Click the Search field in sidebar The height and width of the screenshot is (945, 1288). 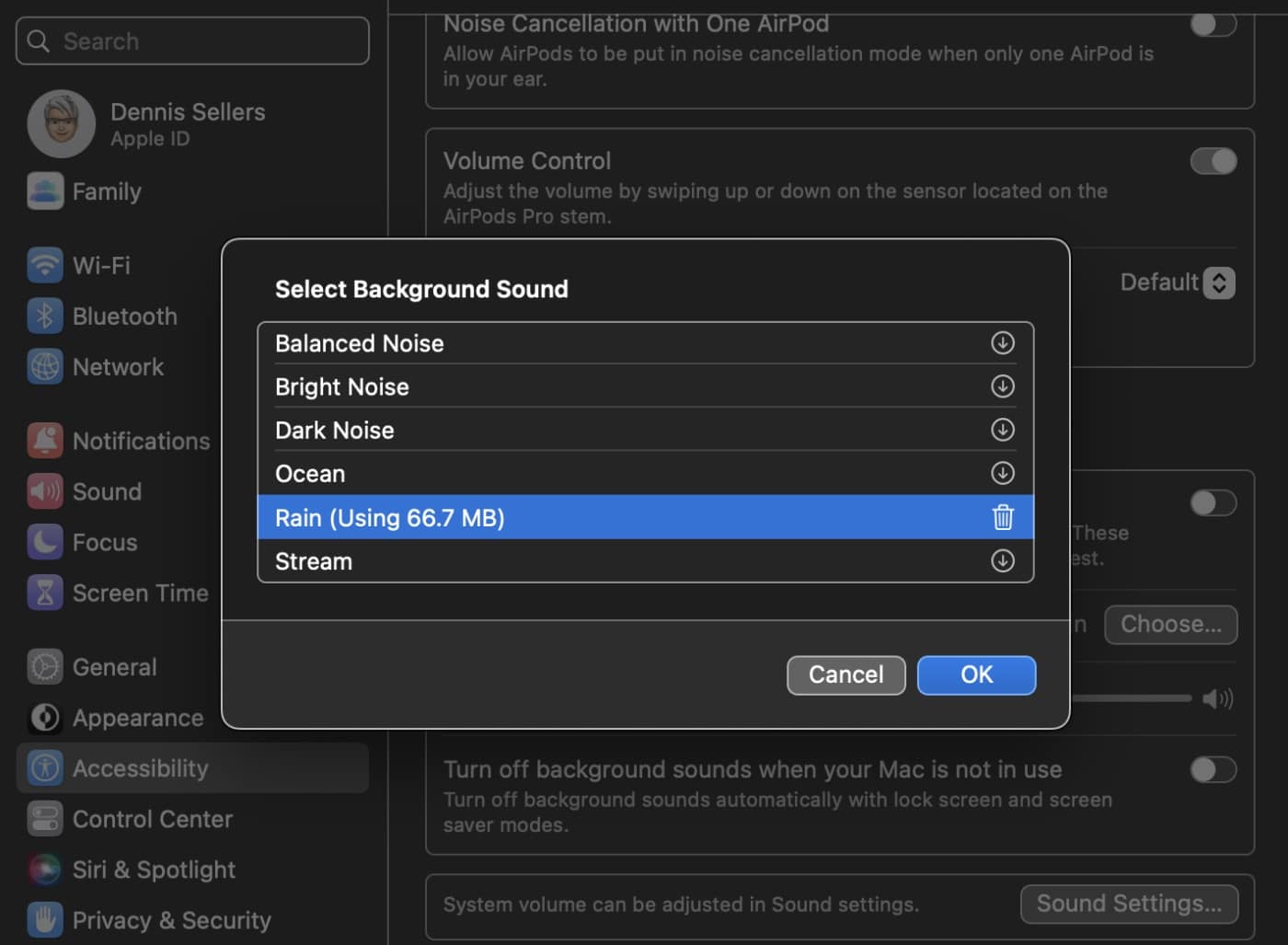pyautogui.click(x=192, y=40)
